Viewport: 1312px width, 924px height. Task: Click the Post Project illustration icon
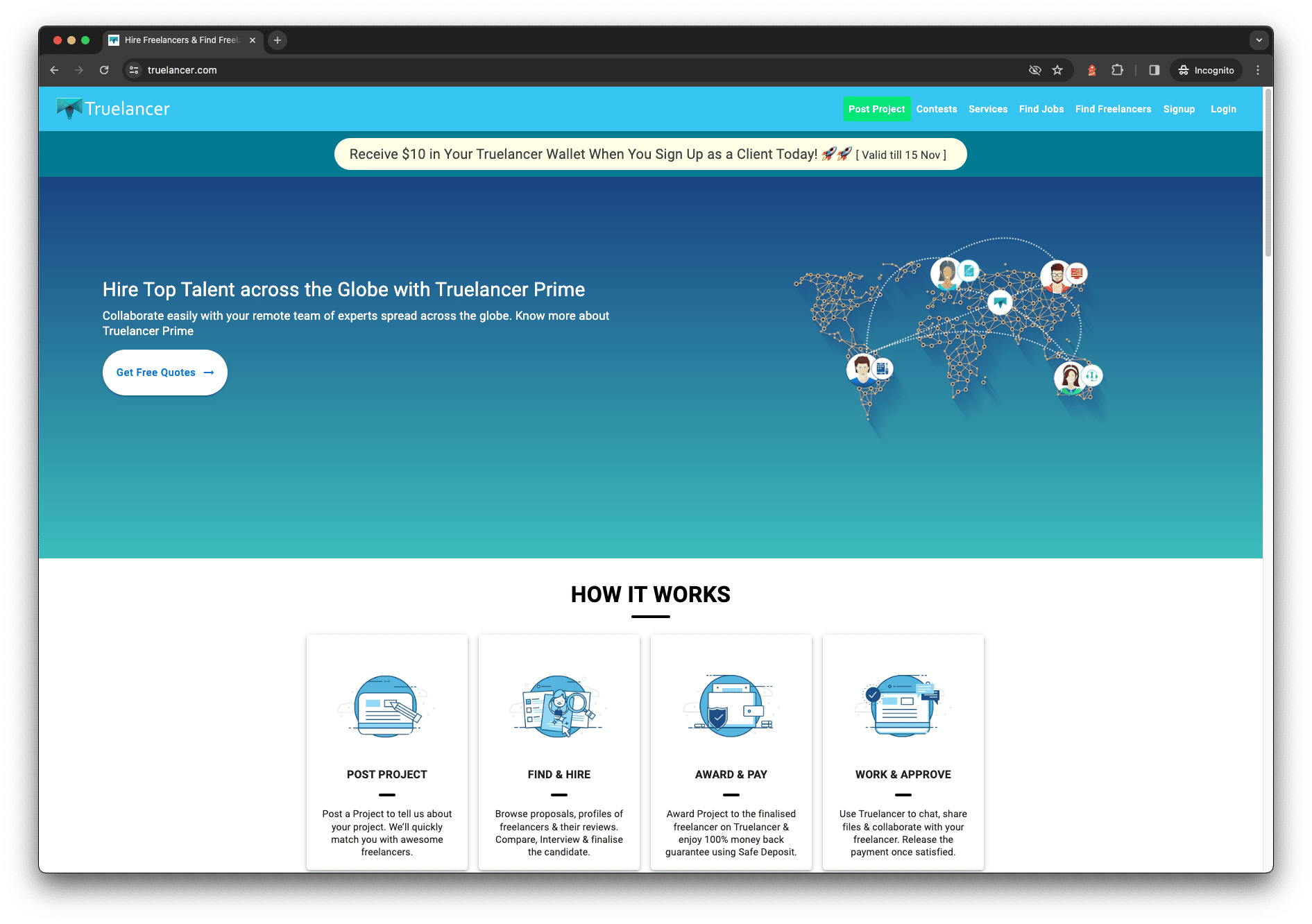pyautogui.click(x=386, y=706)
